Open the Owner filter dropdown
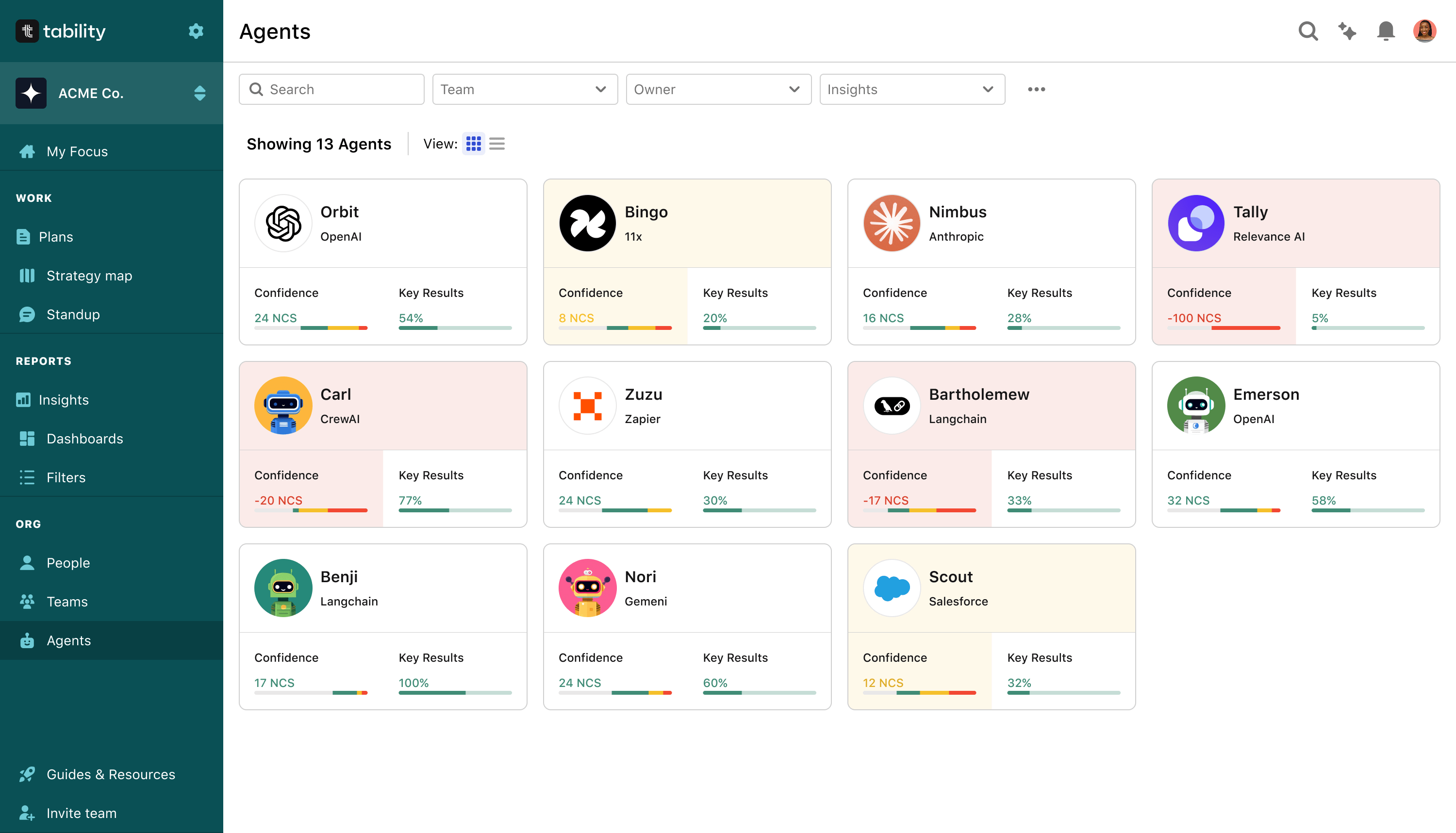This screenshot has height=833, width=1456. click(x=718, y=89)
